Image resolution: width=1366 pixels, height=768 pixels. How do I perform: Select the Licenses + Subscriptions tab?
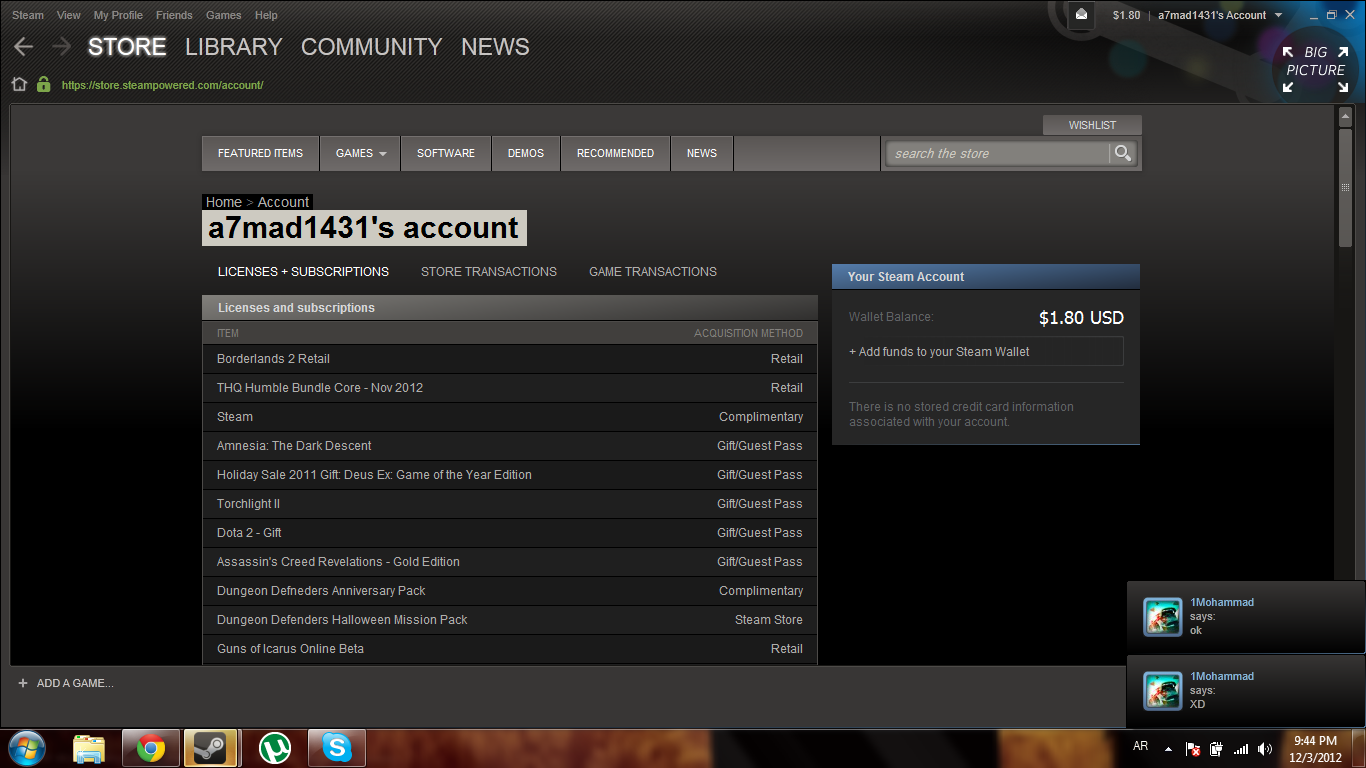pos(303,271)
